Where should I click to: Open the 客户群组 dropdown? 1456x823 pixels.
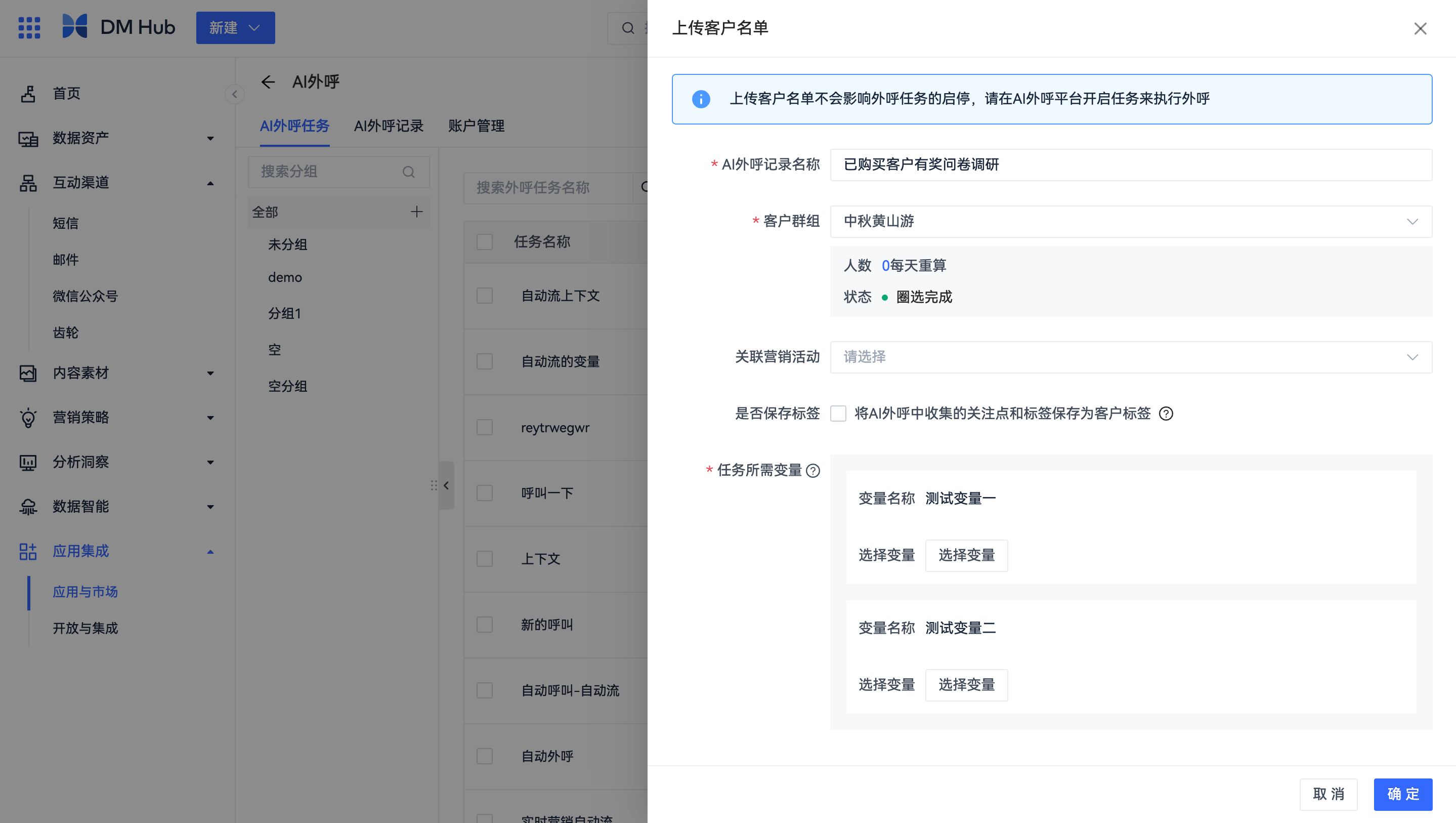coord(1131,221)
